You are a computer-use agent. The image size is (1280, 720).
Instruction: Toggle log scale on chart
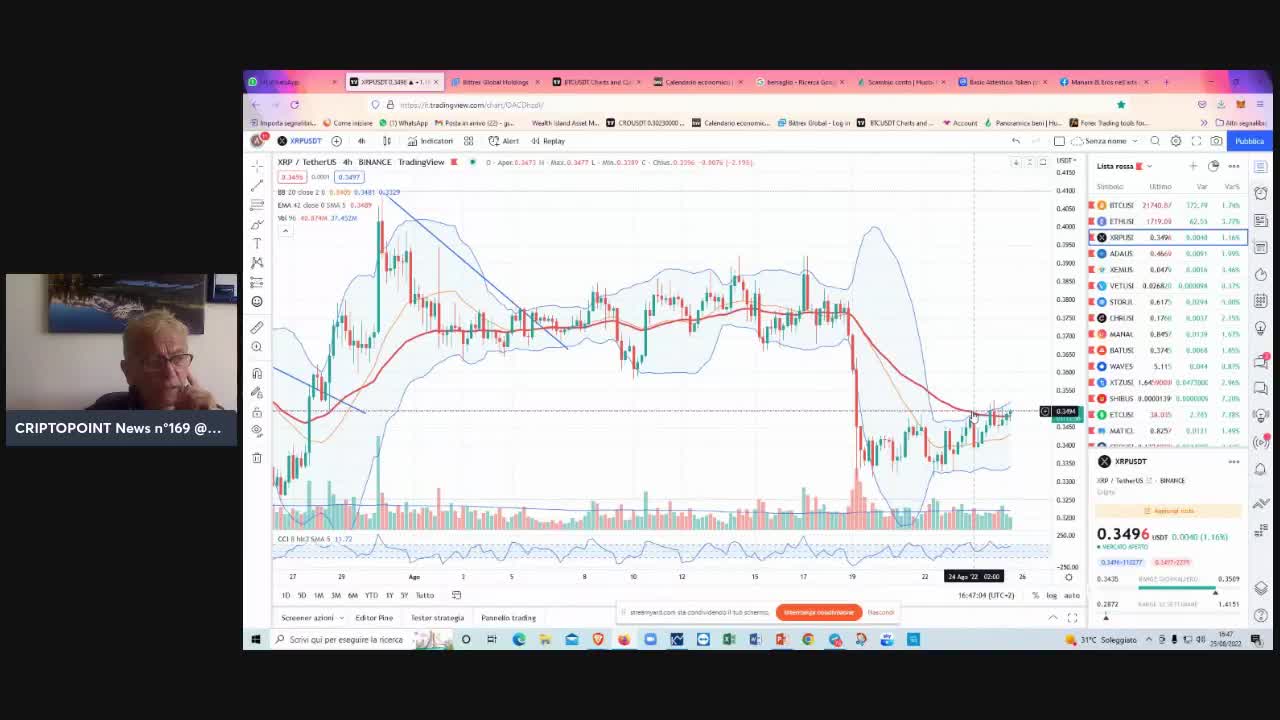(1052, 595)
